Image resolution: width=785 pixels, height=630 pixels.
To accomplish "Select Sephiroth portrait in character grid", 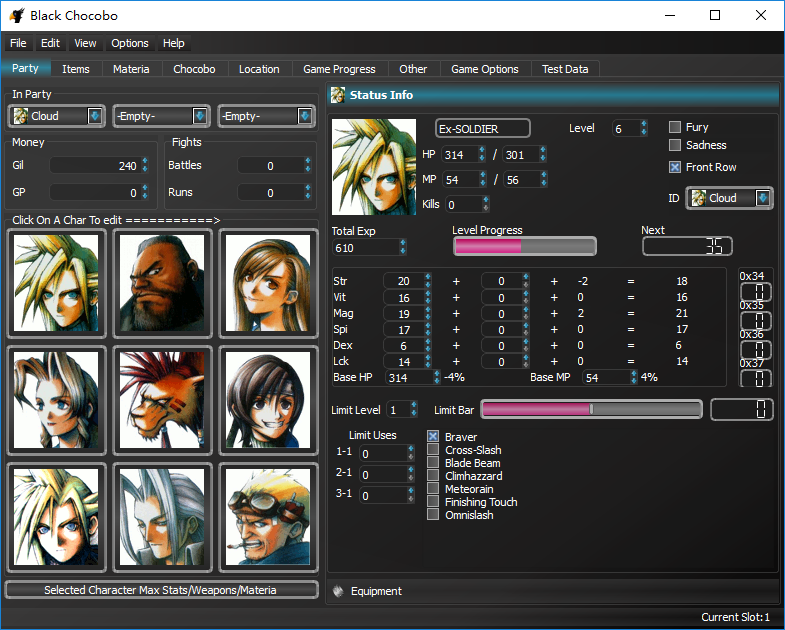I will tap(162, 517).
